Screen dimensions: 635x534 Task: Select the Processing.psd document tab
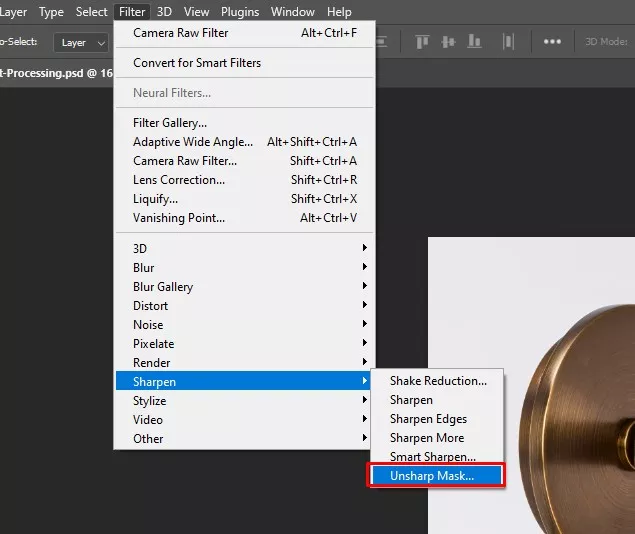pyautogui.click(x=56, y=73)
